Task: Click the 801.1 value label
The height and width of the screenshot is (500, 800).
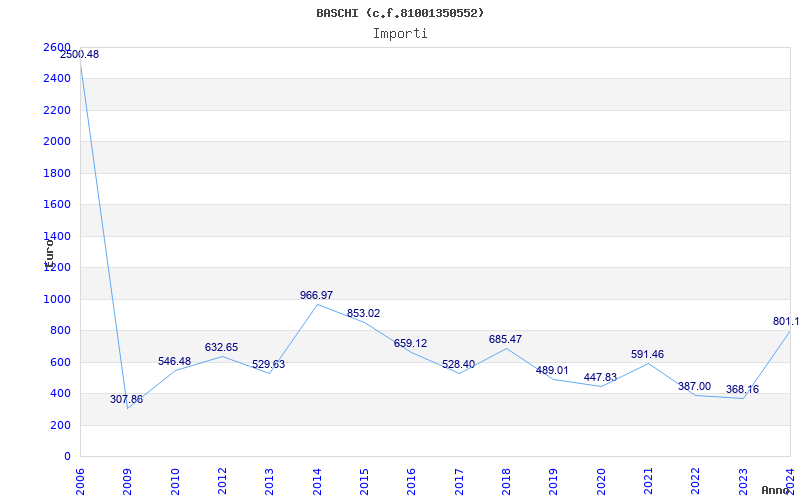Action: (x=786, y=321)
